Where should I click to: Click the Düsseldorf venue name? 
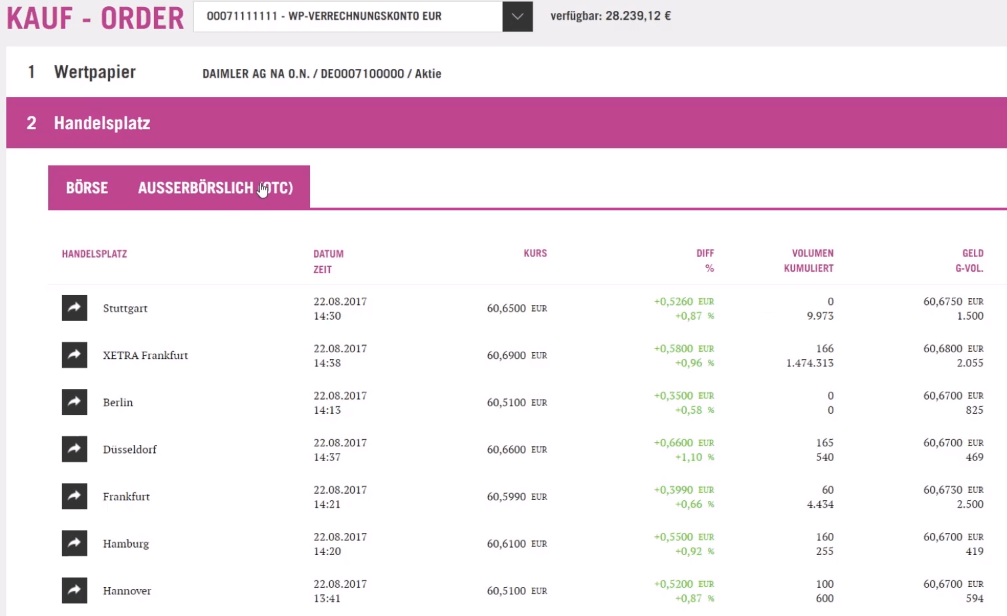click(130, 450)
